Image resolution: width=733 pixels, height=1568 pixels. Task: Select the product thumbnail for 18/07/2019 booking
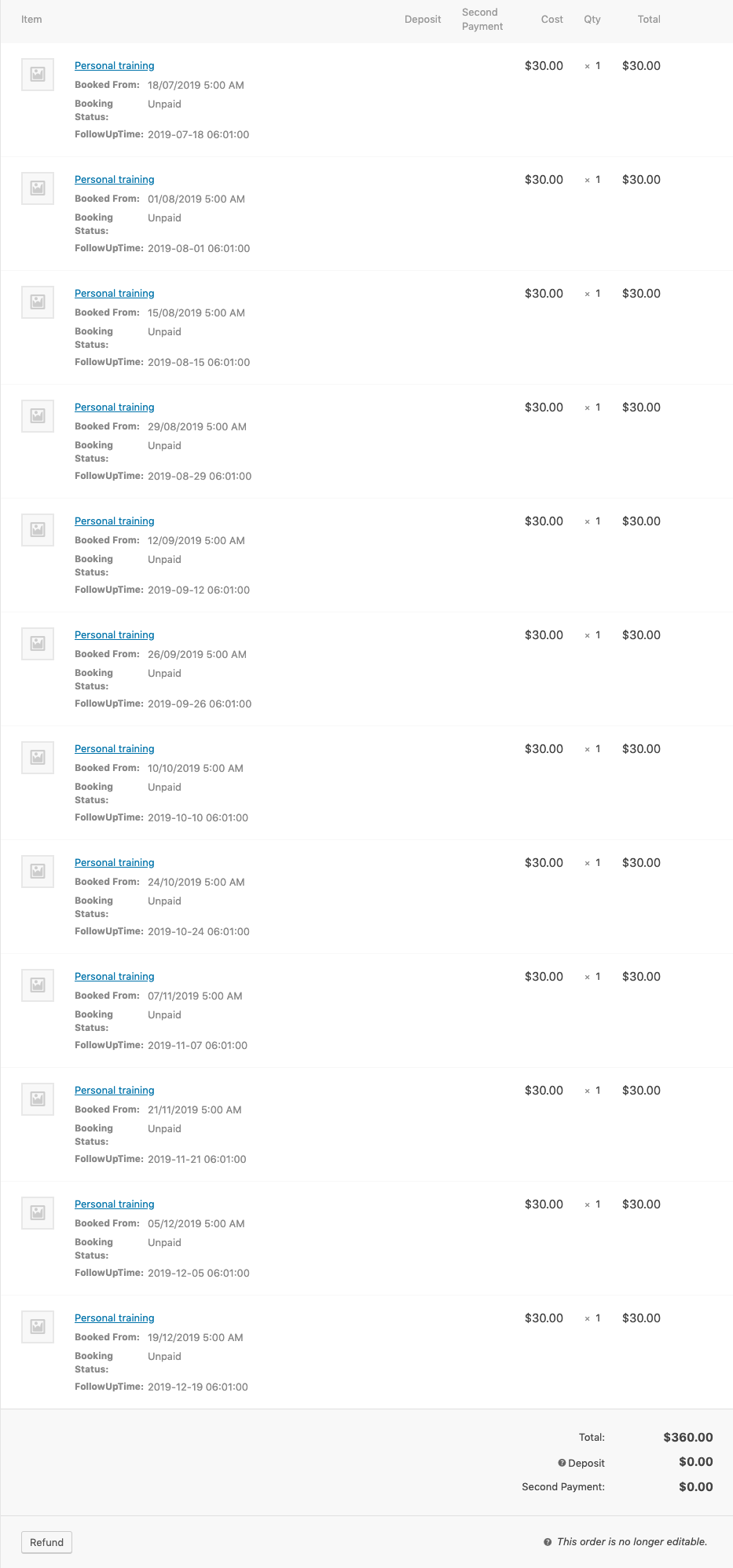coord(38,75)
